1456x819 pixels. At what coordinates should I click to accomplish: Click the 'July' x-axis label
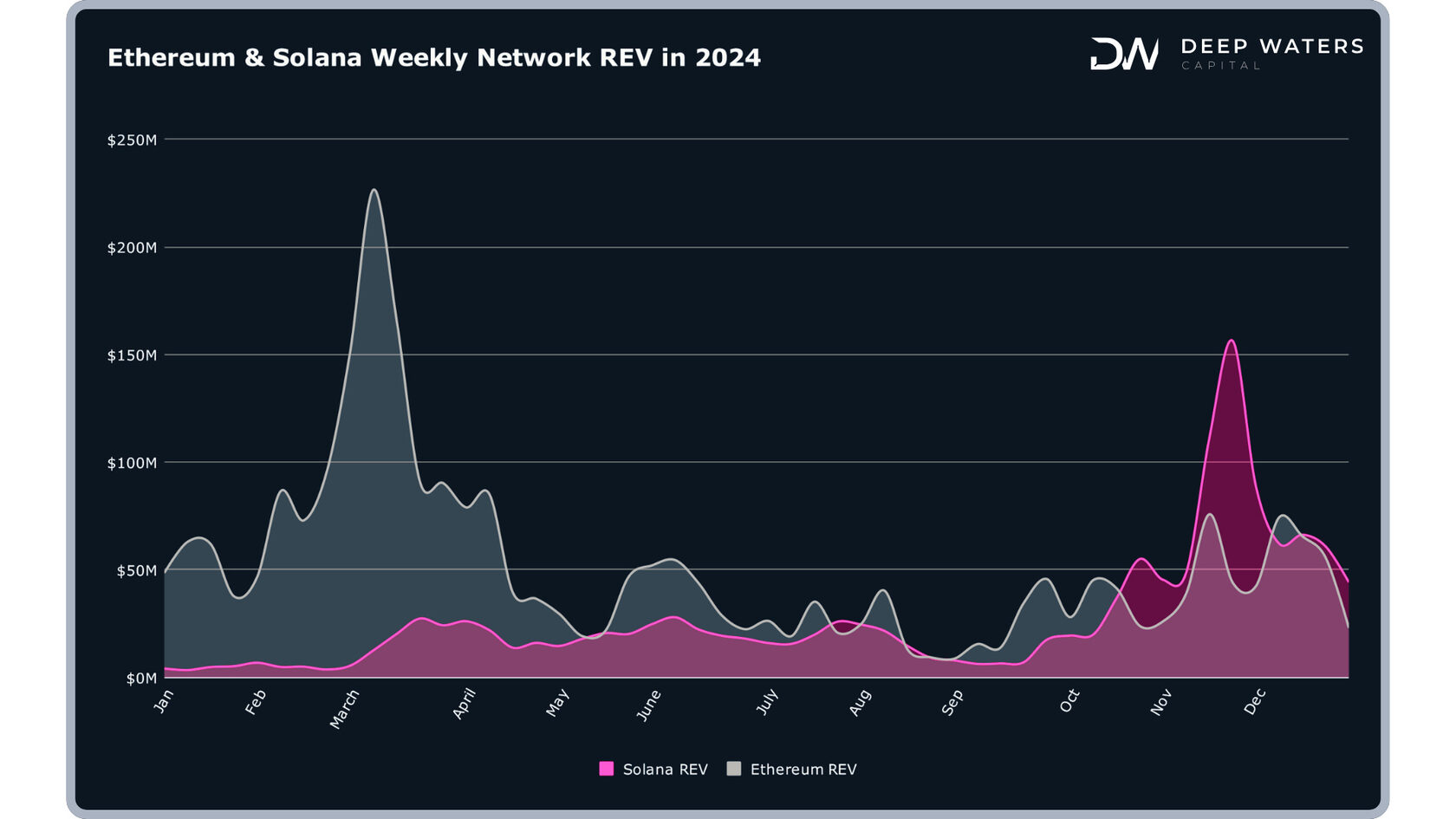767,702
